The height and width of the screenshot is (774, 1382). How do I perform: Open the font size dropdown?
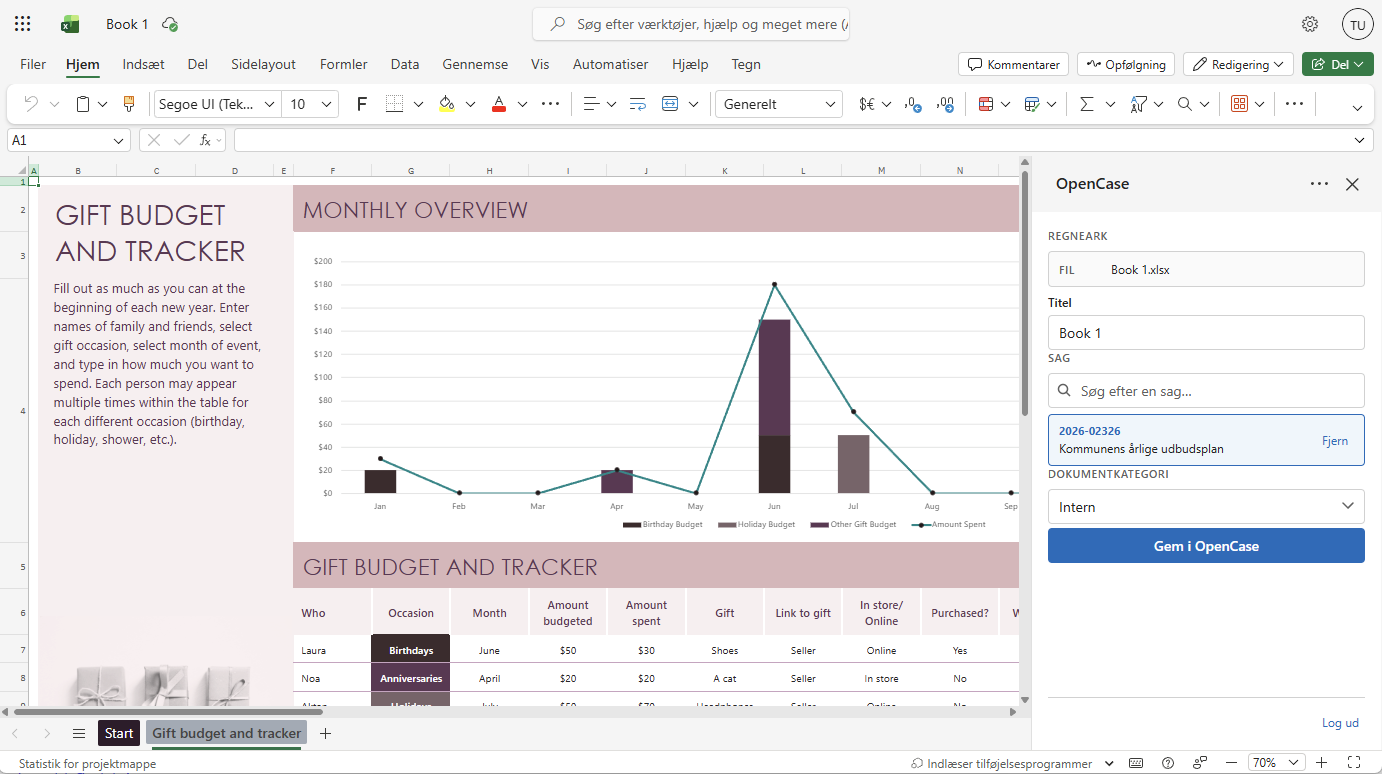click(328, 104)
